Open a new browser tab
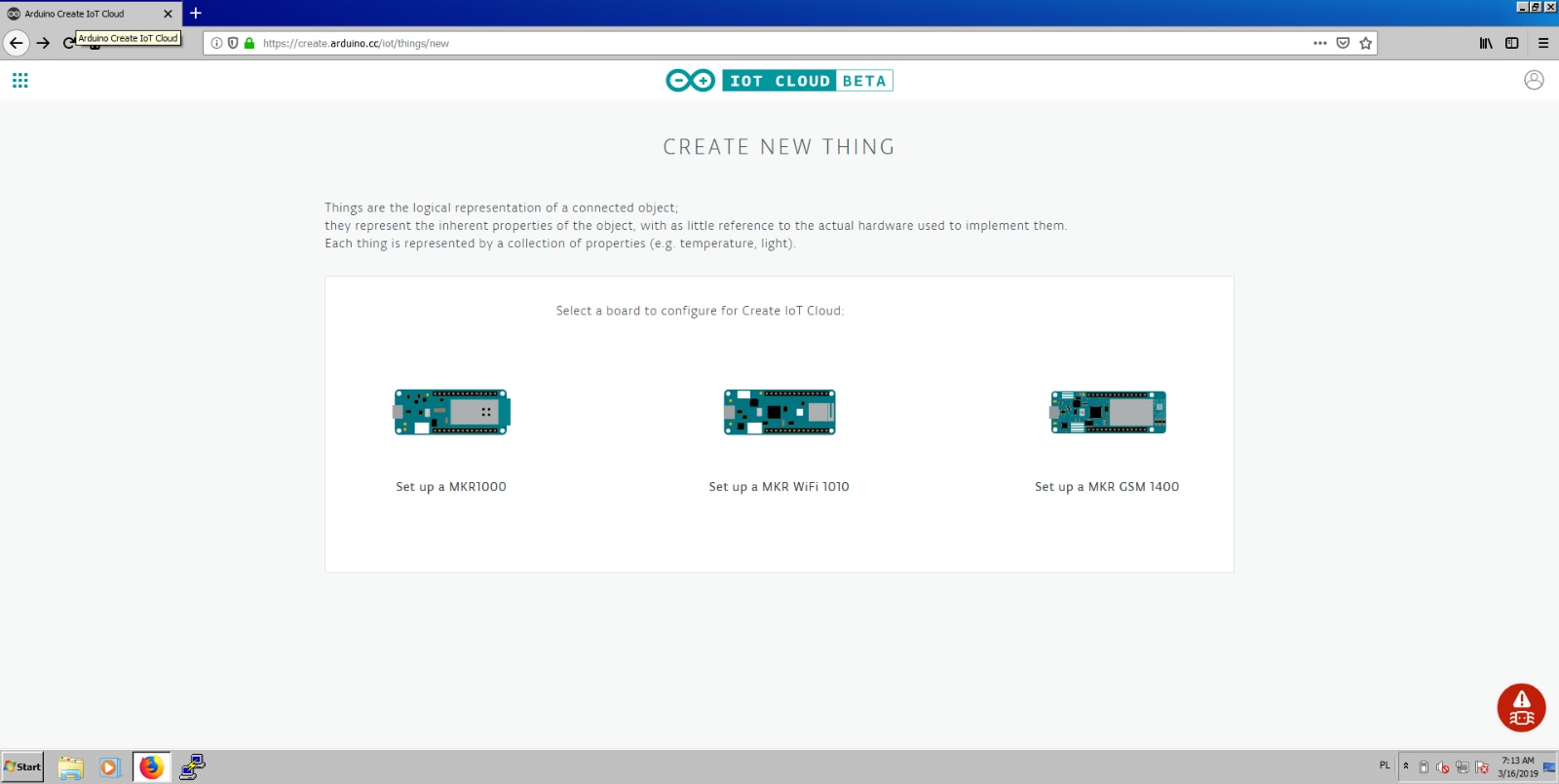Image resolution: width=1559 pixels, height=784 pixels. pos(196,14)
